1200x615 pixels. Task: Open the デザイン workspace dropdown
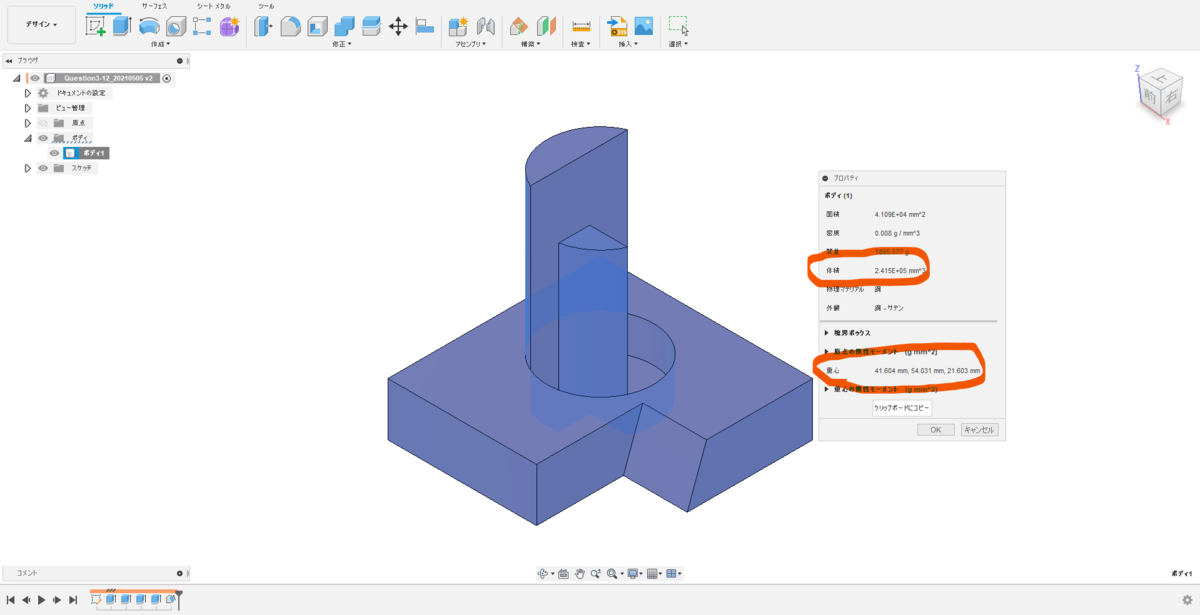[41, 24]
